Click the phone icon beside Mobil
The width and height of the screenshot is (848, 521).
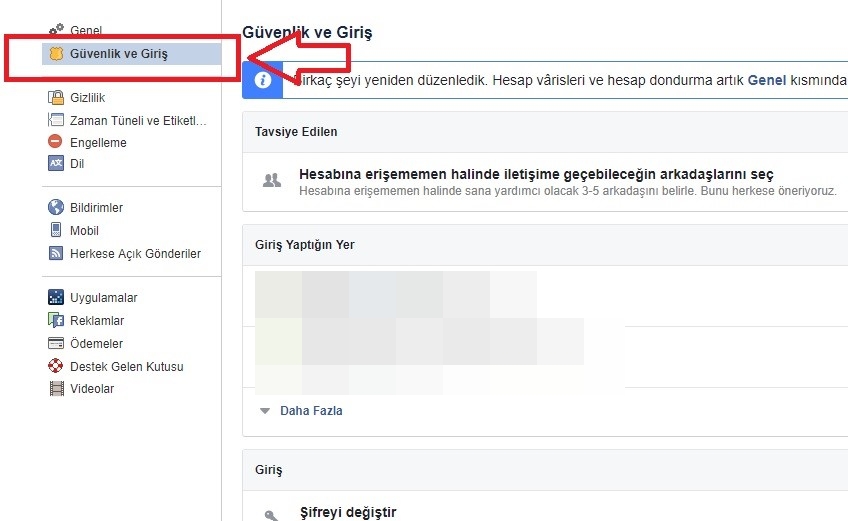[56, 230]
